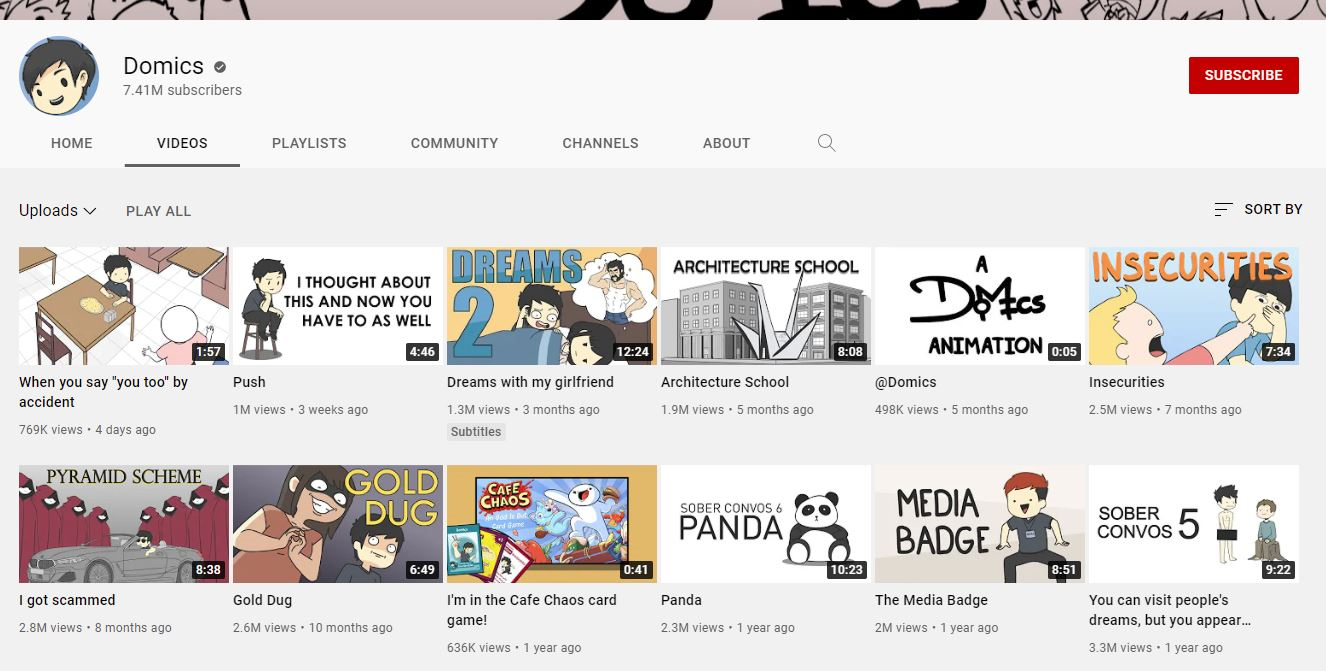
Task: Click the 'When you say "you too" by accident' title
Action: (104, 392)
